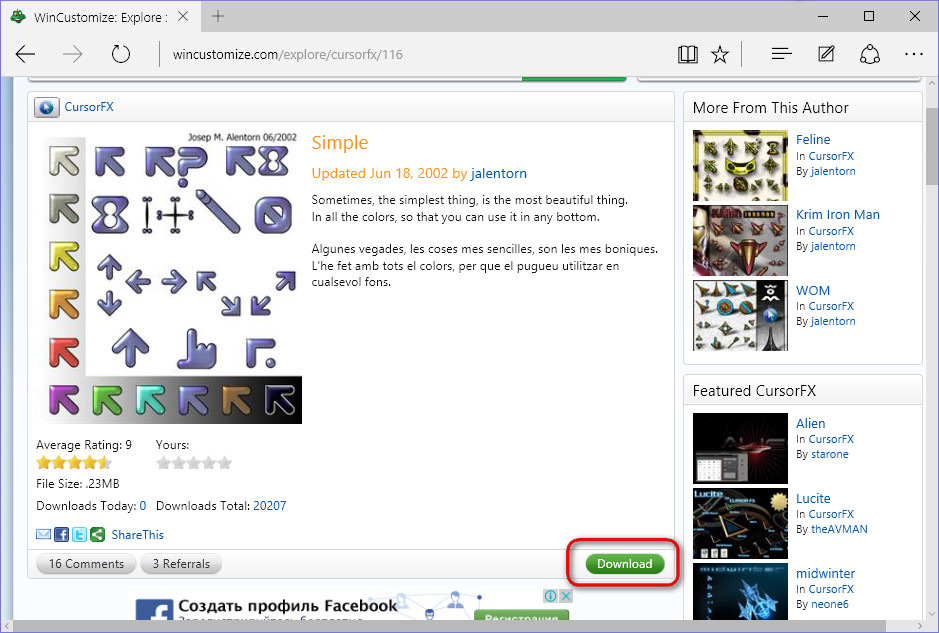This screenshot has height=633, width=939.
Task: Open Reading view book icon
Action: (687, 54)
